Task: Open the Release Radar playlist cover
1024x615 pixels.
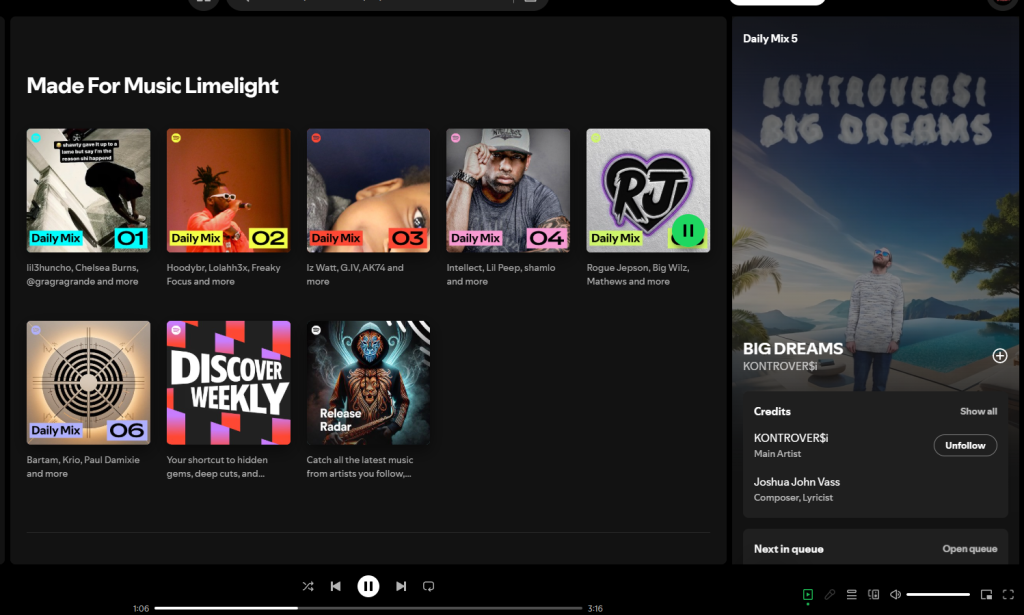Action: 368,383
